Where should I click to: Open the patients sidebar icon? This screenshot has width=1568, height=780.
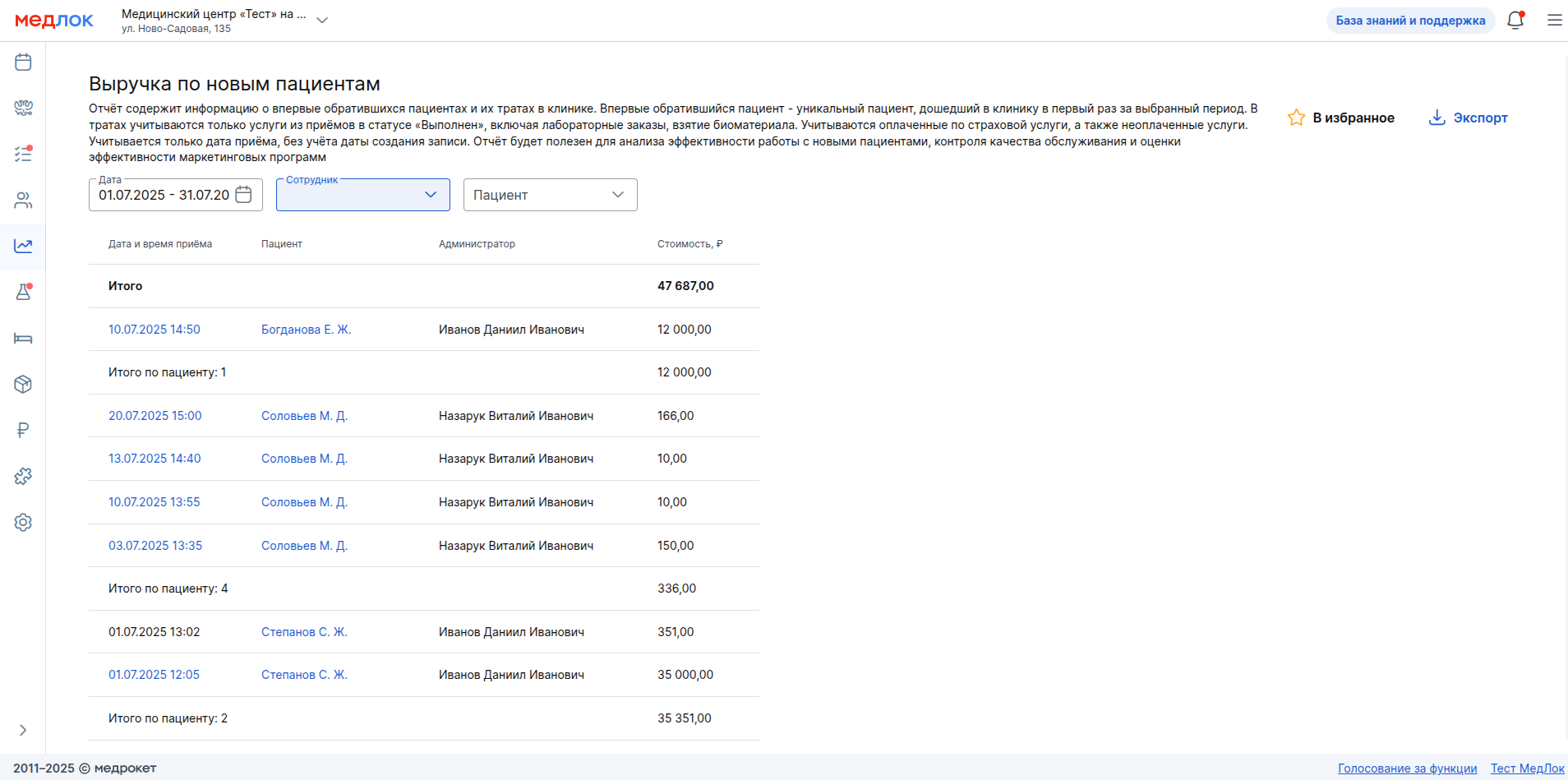point(23,201)
